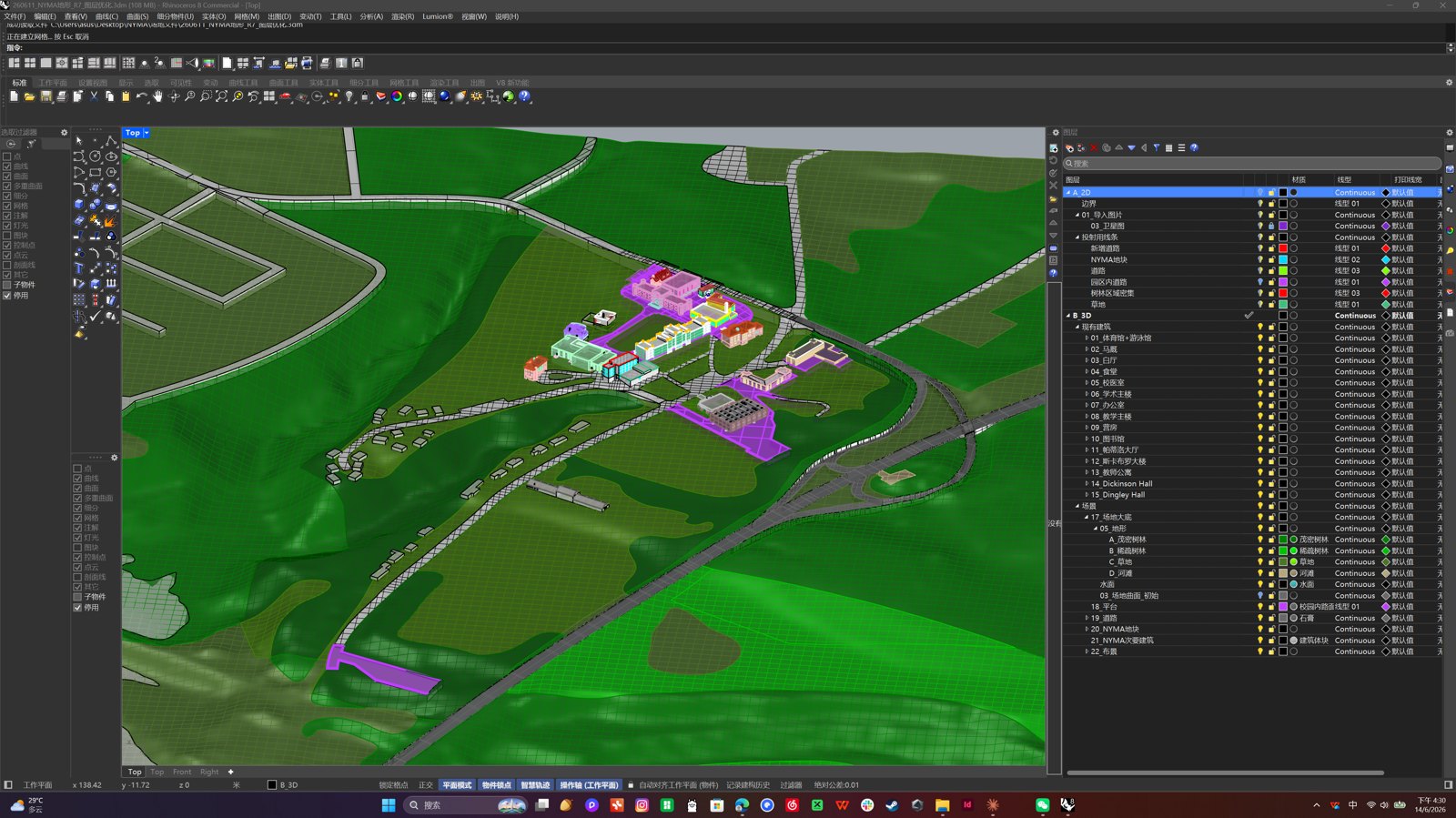Toggle 正交 in the status bar

426,785
